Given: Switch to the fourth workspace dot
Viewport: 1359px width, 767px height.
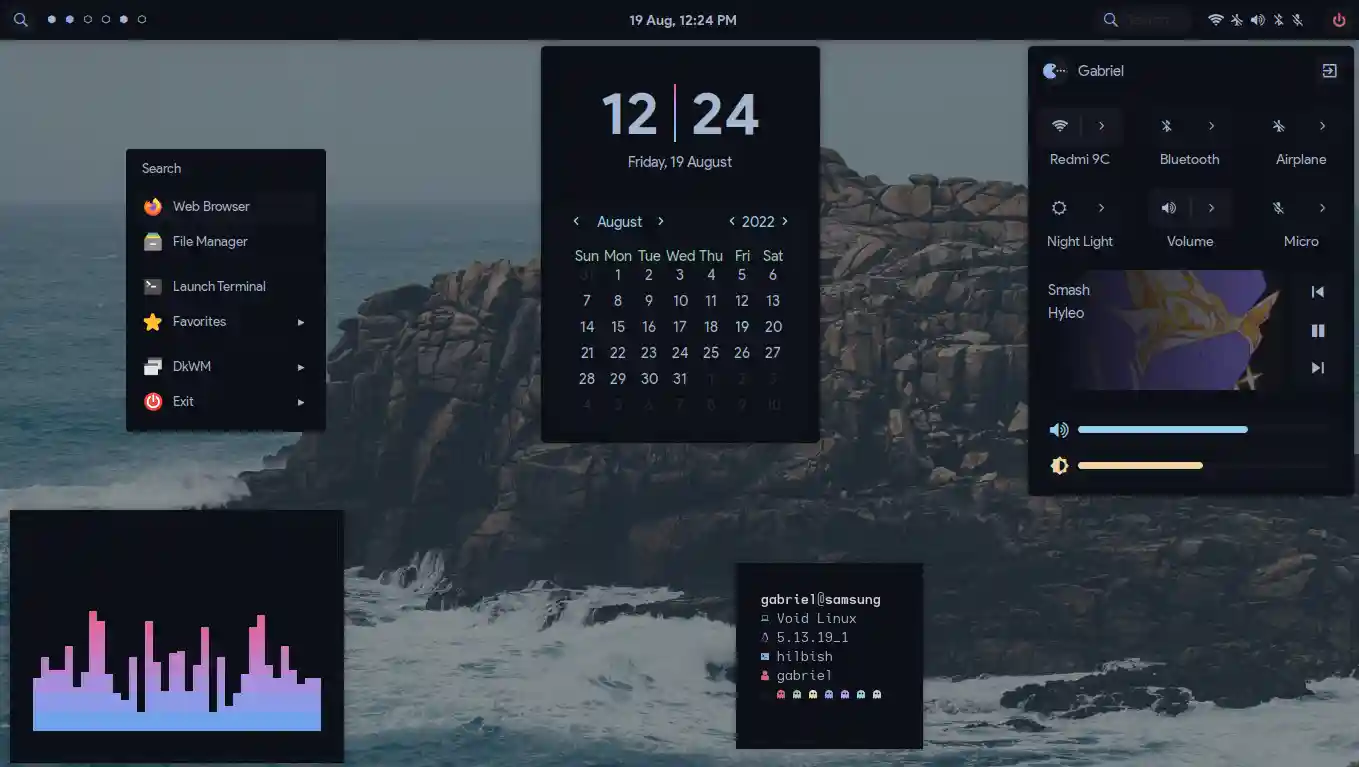Looking at the screenshot, I should tap(106, 19).
